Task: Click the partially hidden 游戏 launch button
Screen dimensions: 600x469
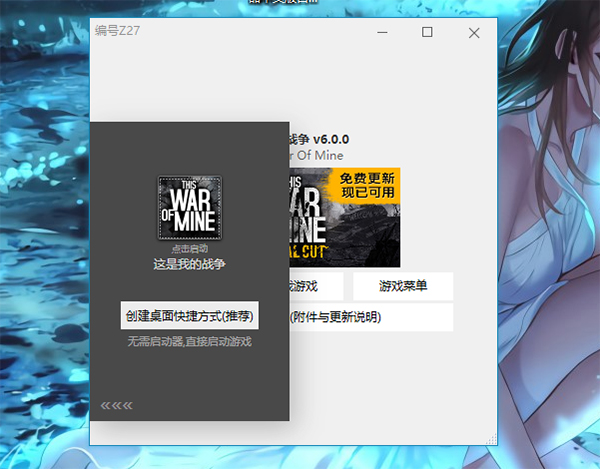Action: [x=316, y=286]
